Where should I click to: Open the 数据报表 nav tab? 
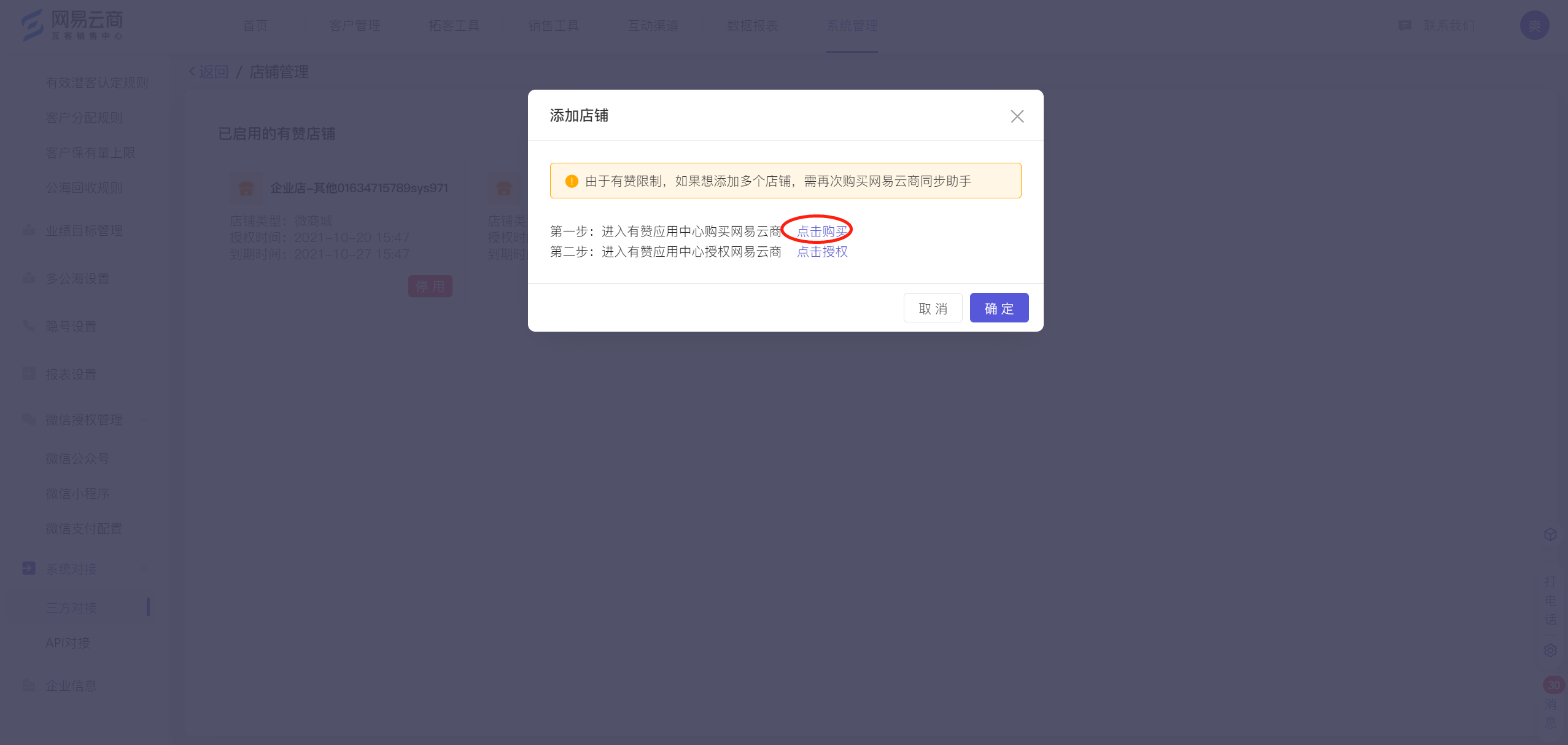[x=753, y=26]
